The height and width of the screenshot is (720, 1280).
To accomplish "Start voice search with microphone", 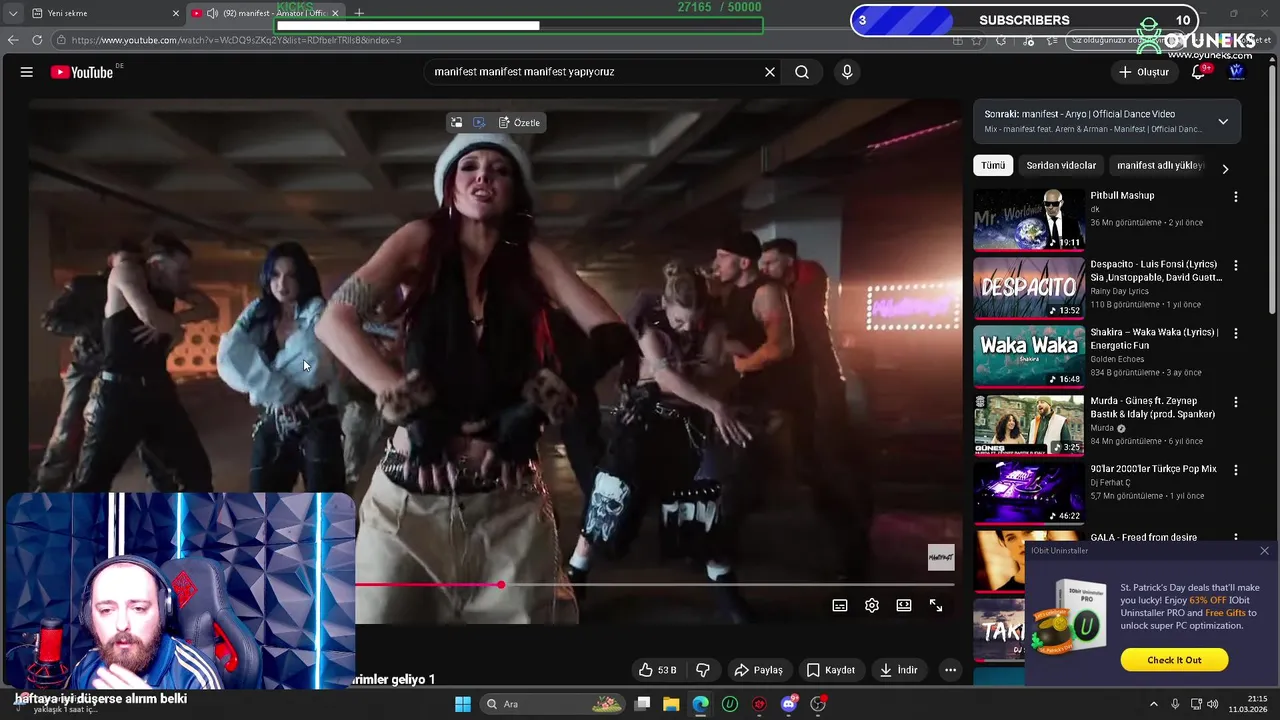I will (847, 72).
